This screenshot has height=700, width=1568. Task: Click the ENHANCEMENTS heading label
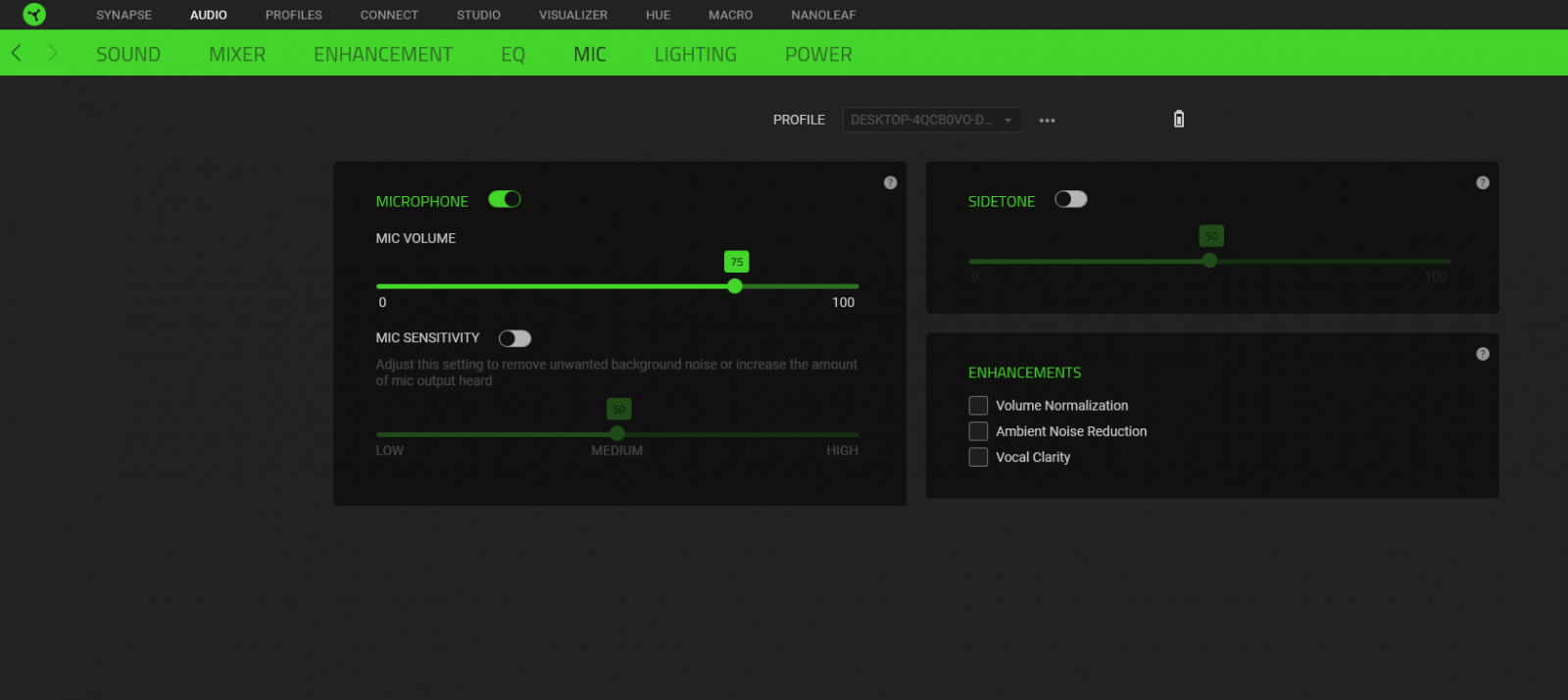coord(1025,373)
